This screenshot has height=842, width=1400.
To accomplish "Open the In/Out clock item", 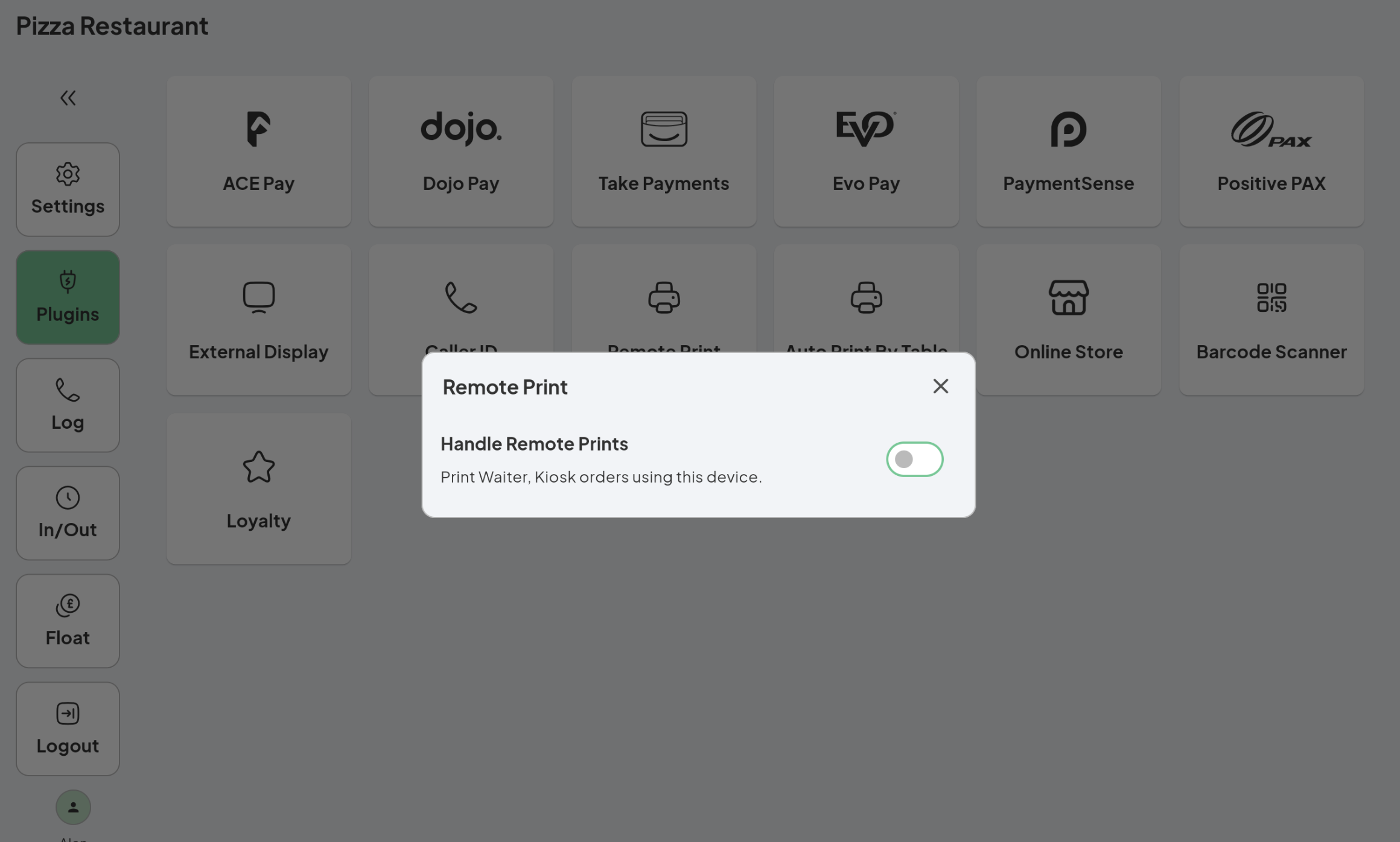I will point(68,513).
